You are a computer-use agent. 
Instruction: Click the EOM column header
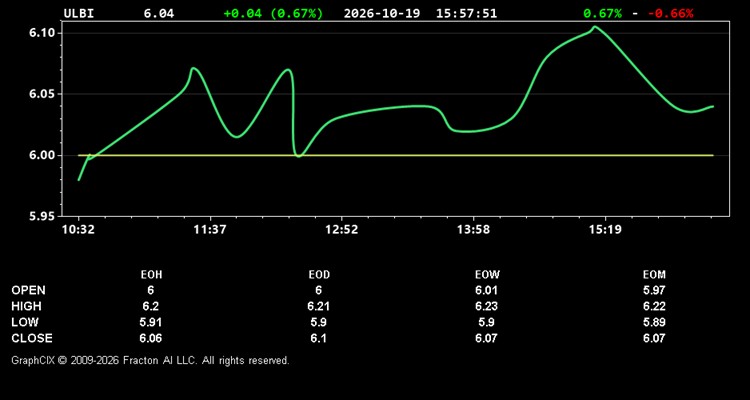coord(654,275)
